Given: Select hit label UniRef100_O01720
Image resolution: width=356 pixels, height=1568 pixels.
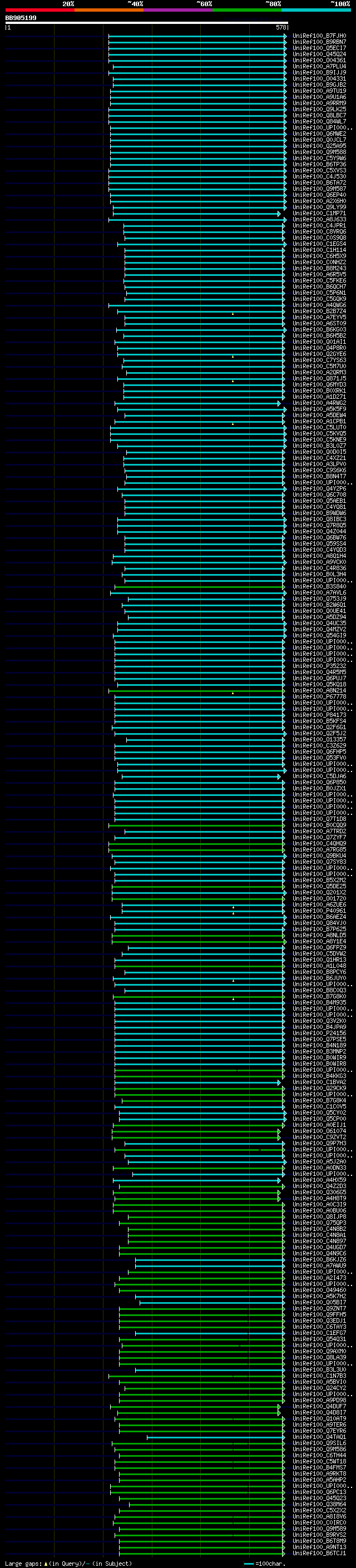Looking at the screenshot, I should pos(319,898).
